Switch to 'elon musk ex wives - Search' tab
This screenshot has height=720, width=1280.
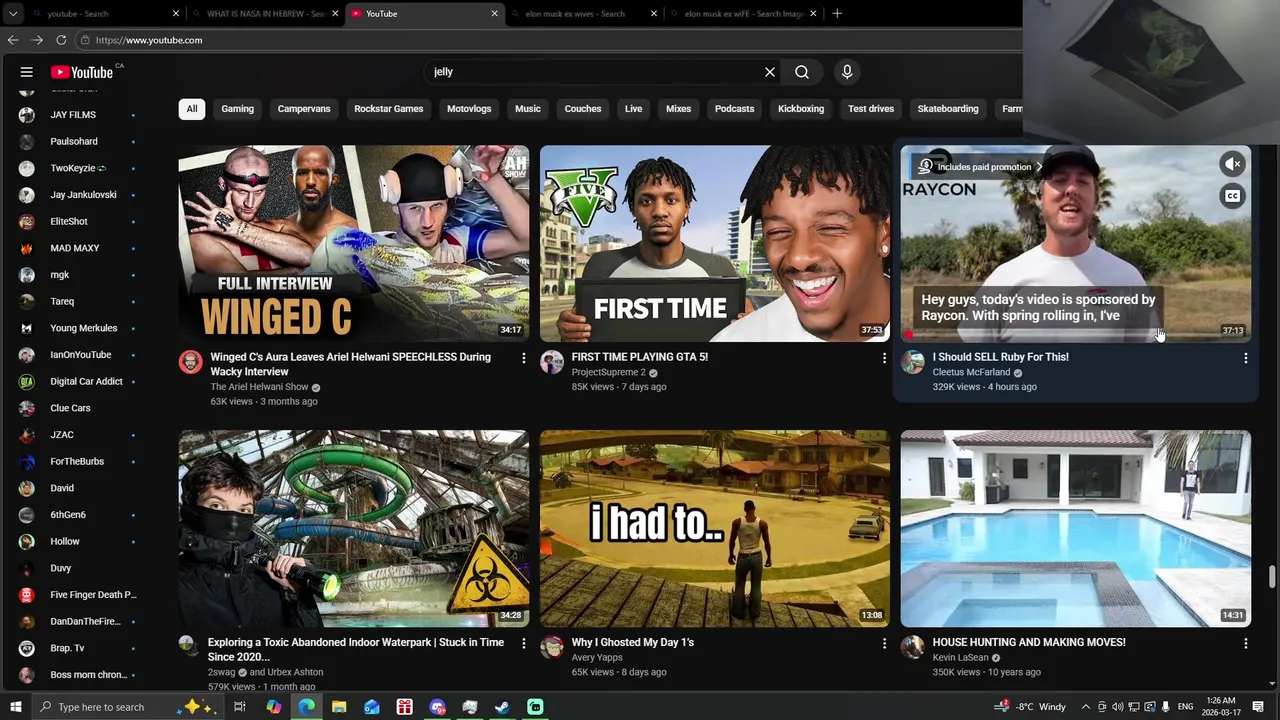coord(585,14)
